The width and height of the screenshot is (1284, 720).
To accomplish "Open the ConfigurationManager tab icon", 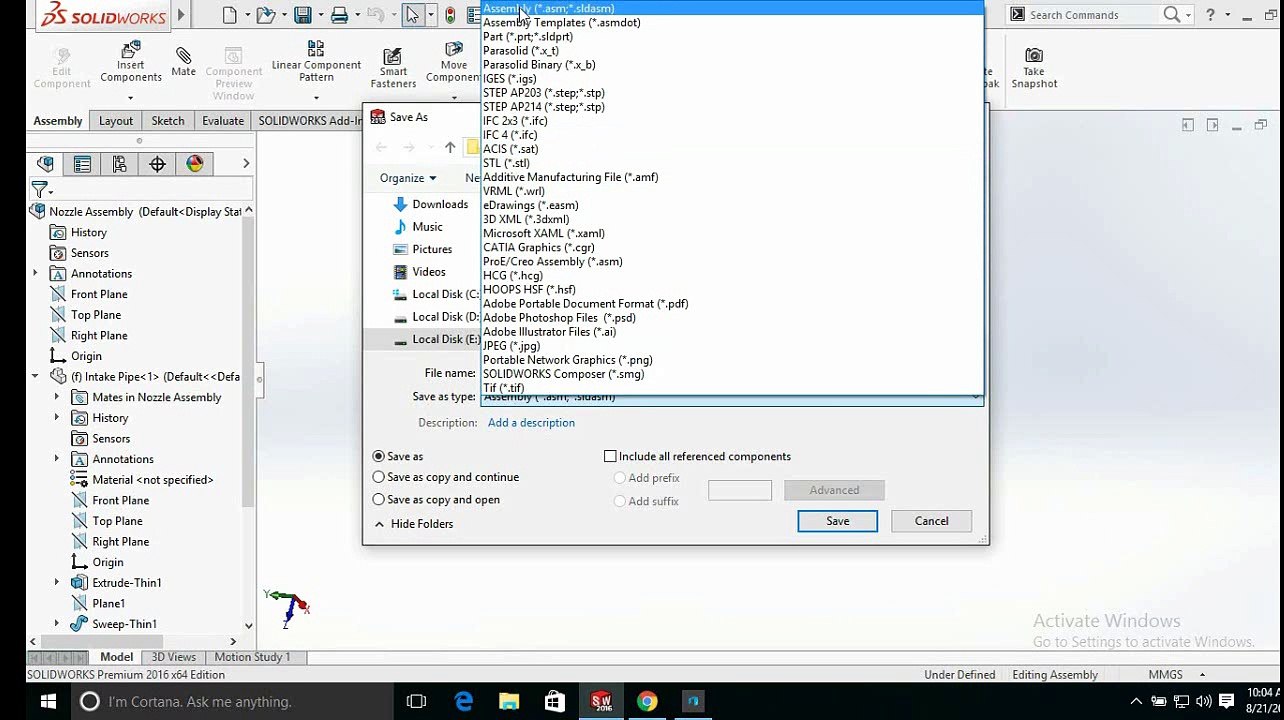I will click(x=119, y=164).
